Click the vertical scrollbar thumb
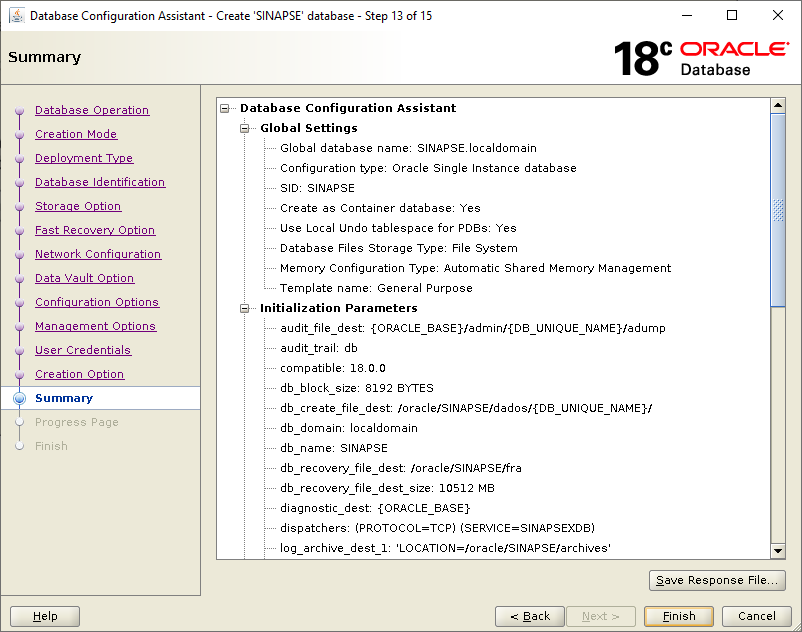 tap(778, 210)
